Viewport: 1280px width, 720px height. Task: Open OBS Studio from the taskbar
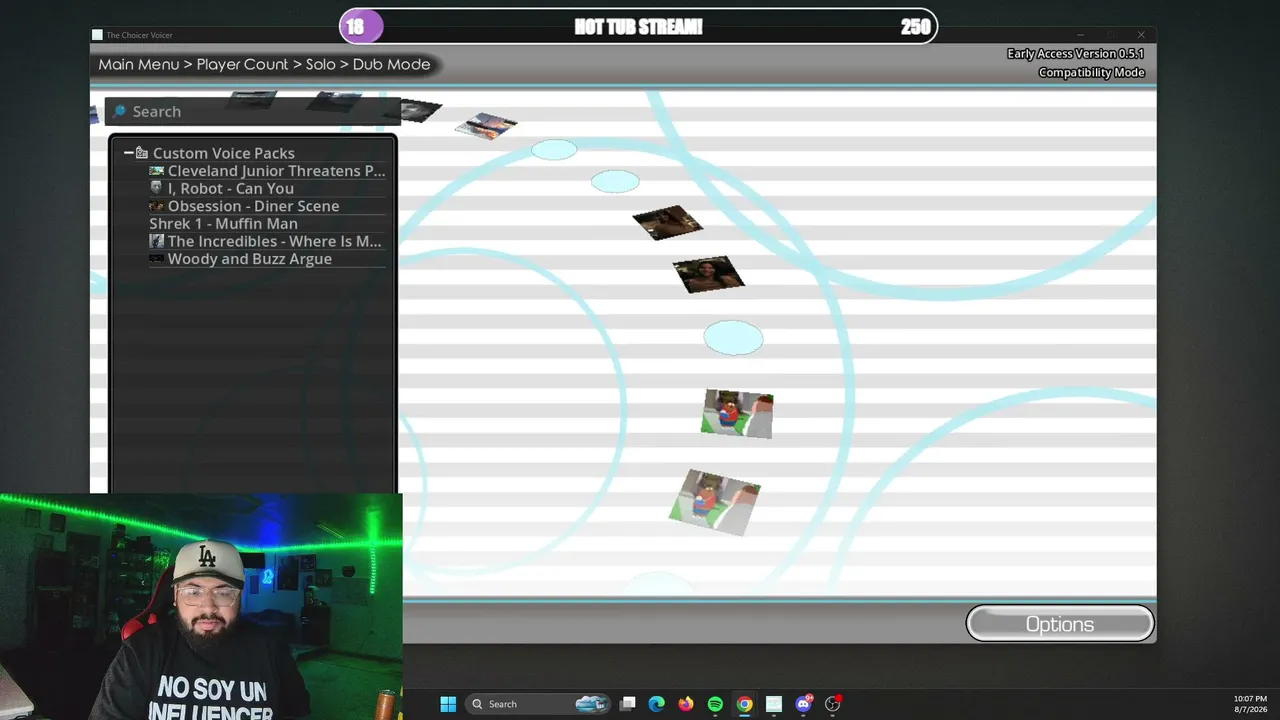[832, 704]
